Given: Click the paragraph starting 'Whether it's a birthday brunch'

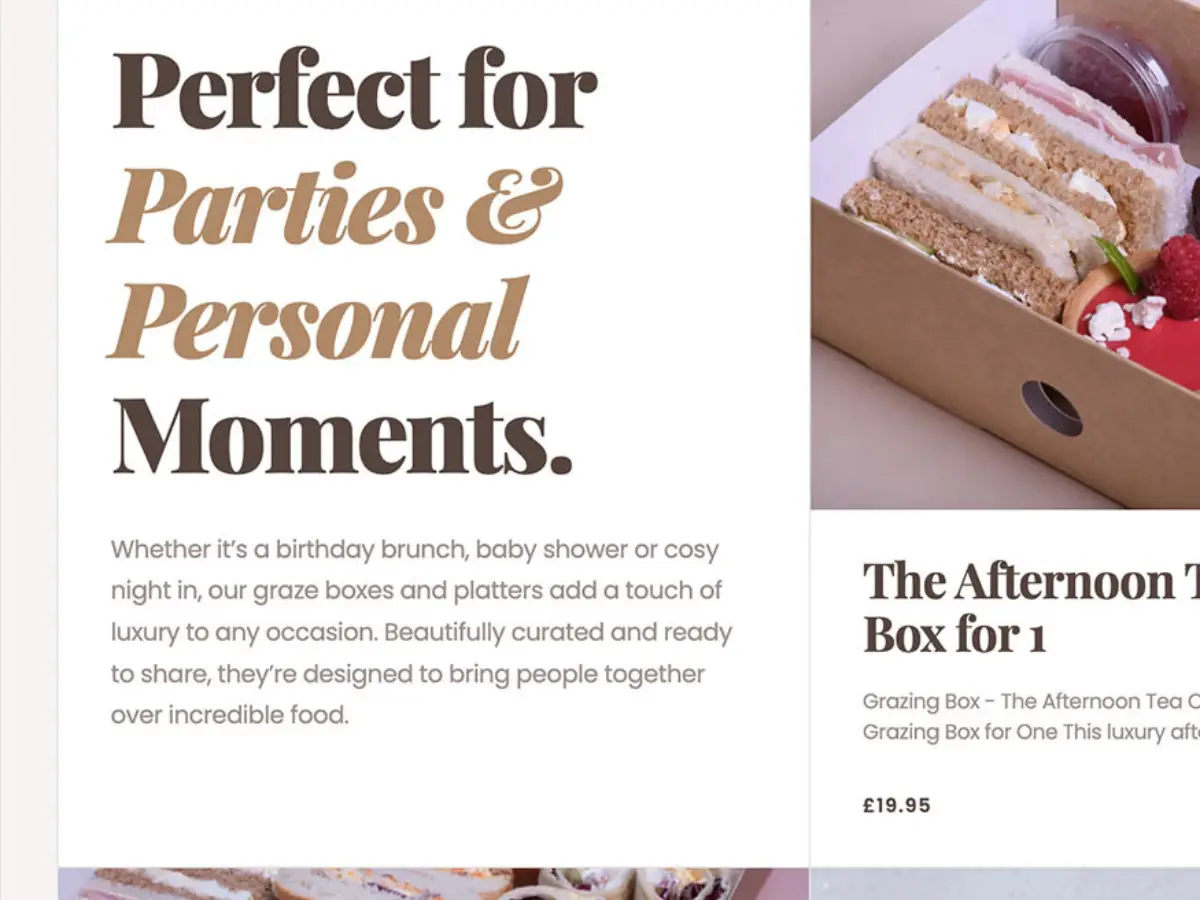Looking at the screenshot, I should pyautogui.click(x=421, y=632).
